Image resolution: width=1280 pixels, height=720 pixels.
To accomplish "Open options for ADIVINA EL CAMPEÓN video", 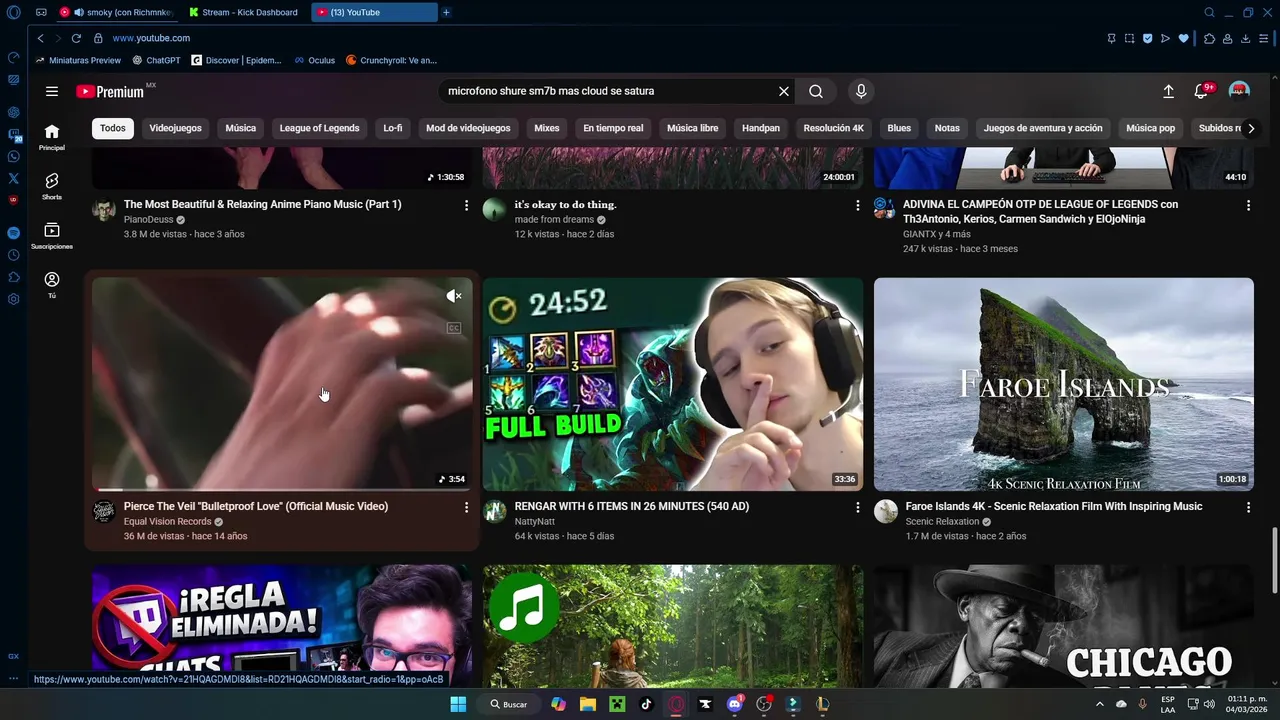I will click(x=1248, y=205).
